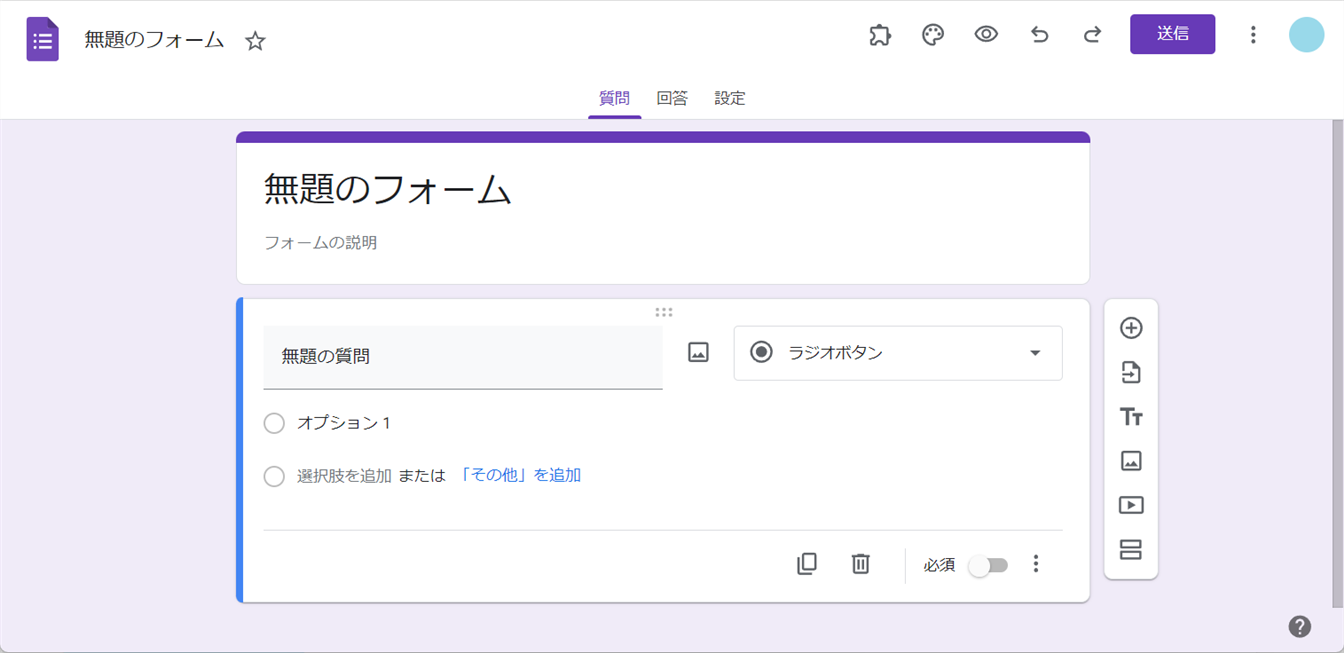Add a title and description block

click(x=1130, y=417)
